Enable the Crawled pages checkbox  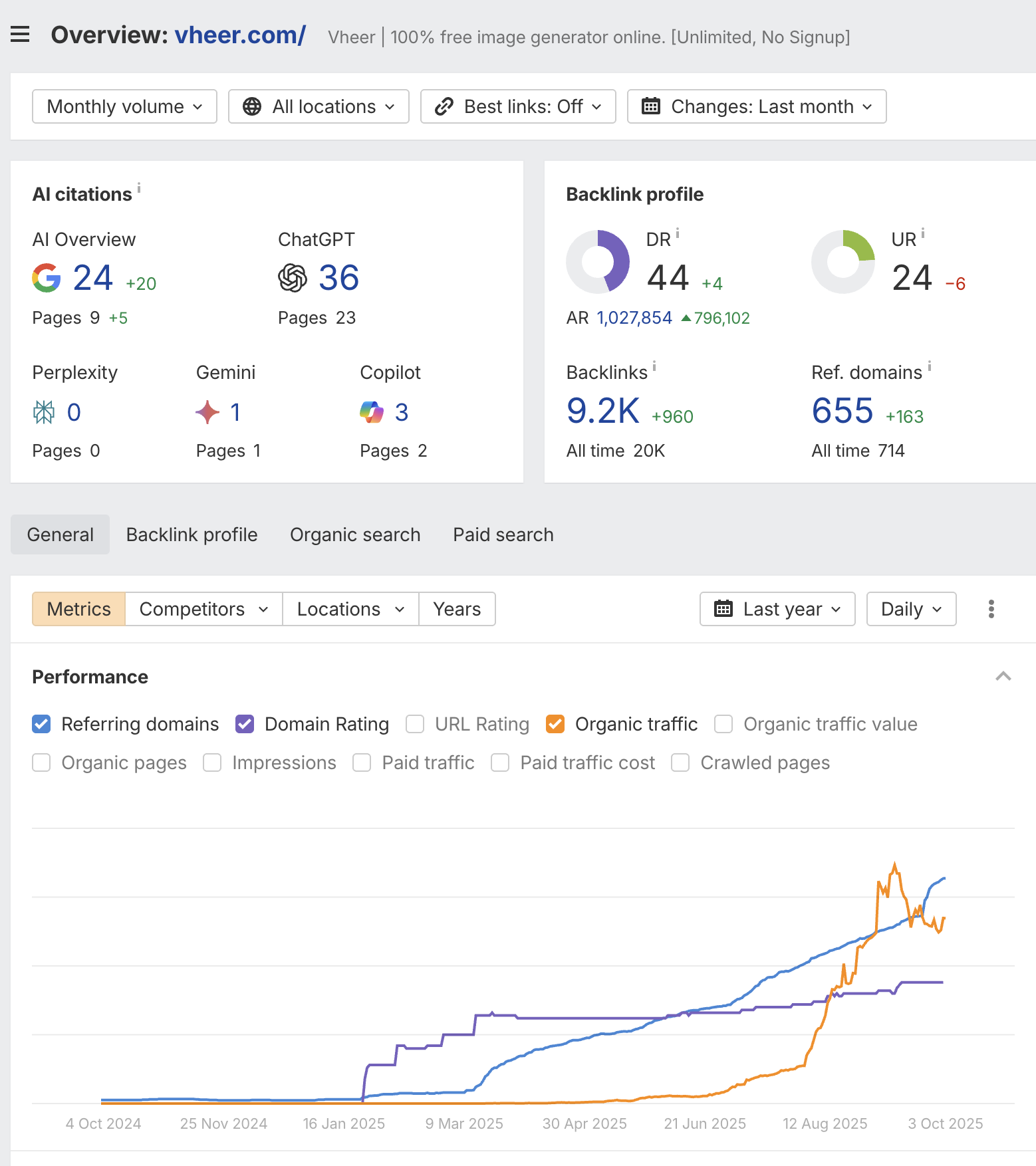click(x=680, y=762)
